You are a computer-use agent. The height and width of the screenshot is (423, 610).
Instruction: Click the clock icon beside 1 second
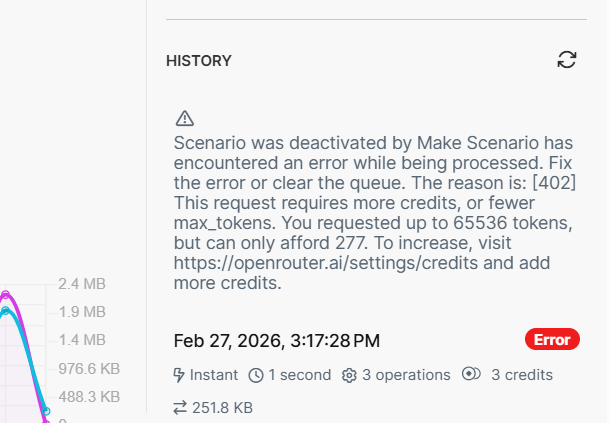pos(256,375)
